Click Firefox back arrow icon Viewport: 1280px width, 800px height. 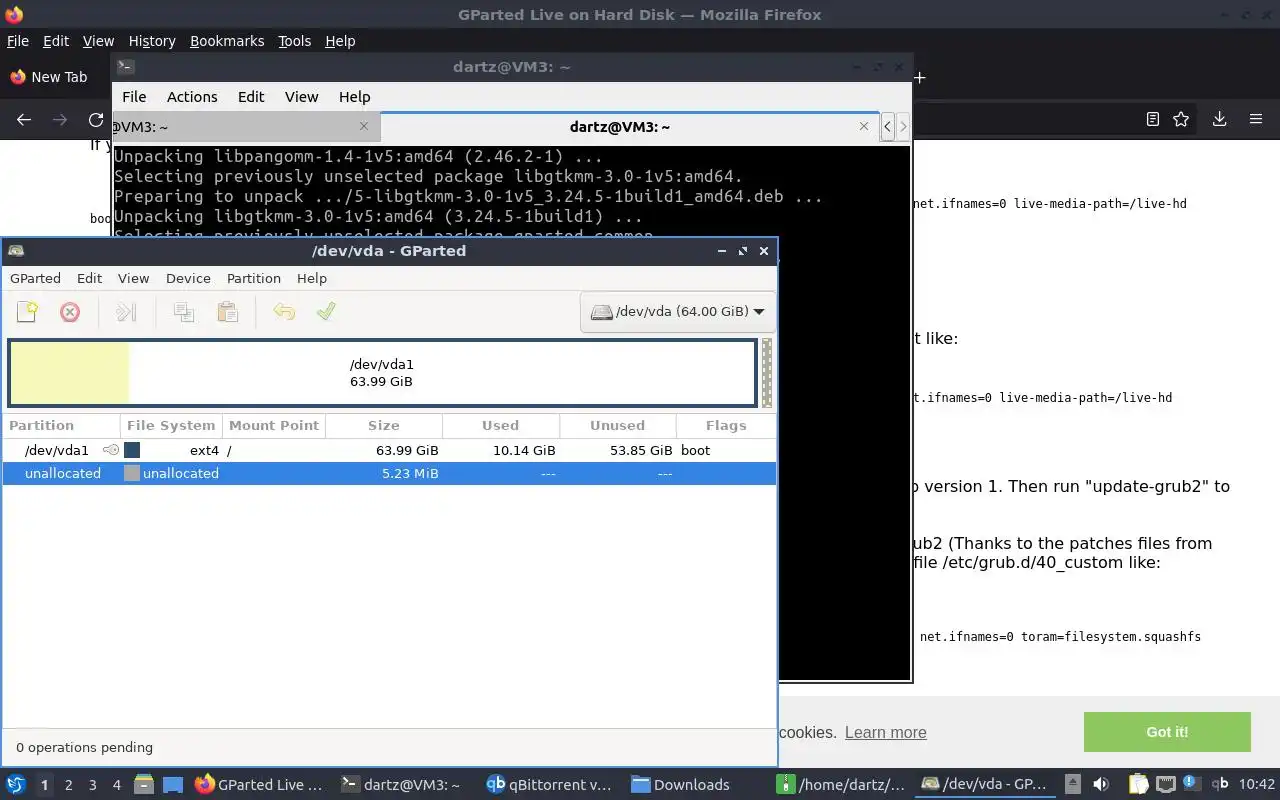tap(24, 119)
